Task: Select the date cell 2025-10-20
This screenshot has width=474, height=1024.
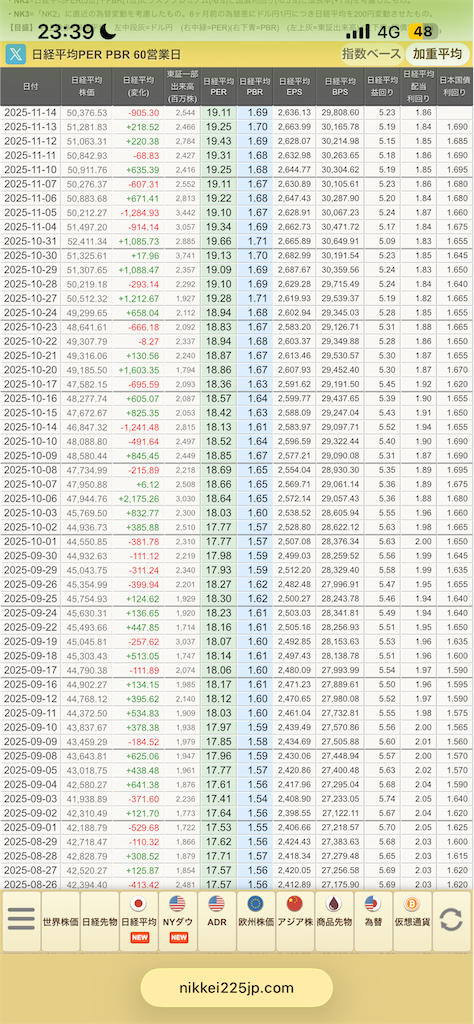Action: [31, 369]
